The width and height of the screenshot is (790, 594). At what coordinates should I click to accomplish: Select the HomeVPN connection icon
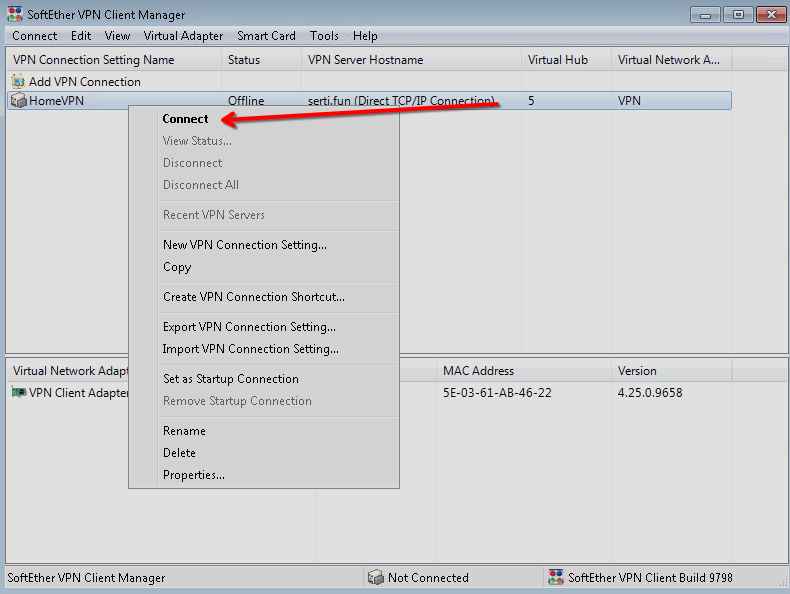[18, 101]
